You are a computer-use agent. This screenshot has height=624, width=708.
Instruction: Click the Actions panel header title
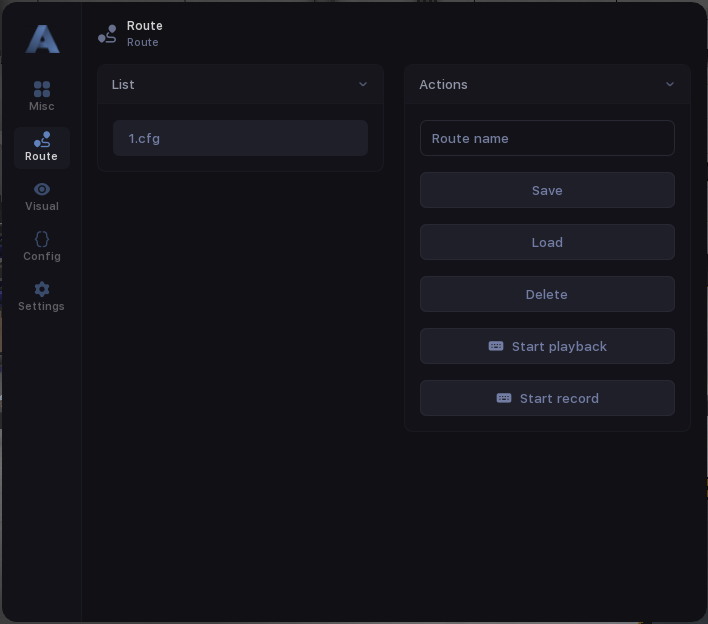pyautogui.click(x=443, y=85)
